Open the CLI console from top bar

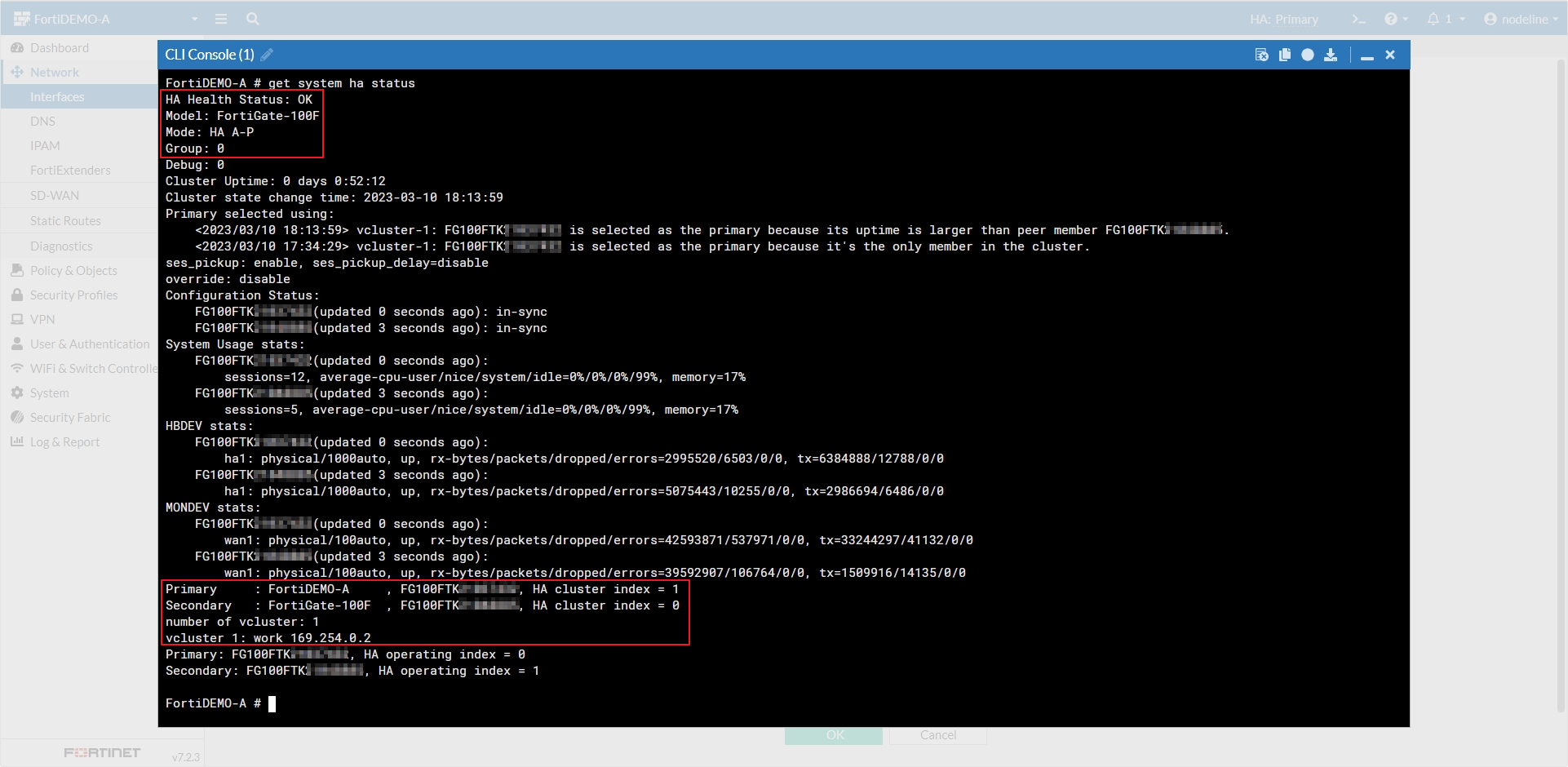(1358, 19)
